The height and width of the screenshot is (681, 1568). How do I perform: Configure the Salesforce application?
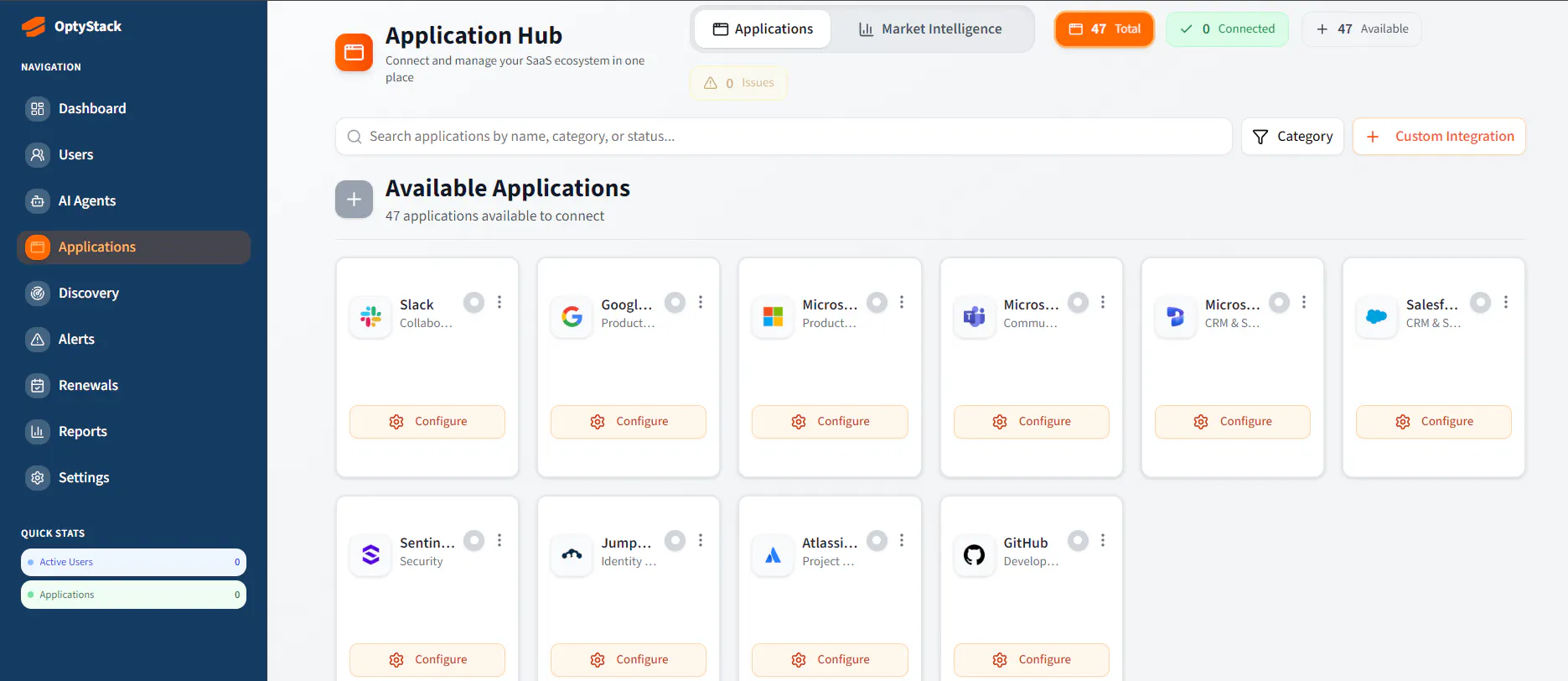click(x=1434, y=422)
